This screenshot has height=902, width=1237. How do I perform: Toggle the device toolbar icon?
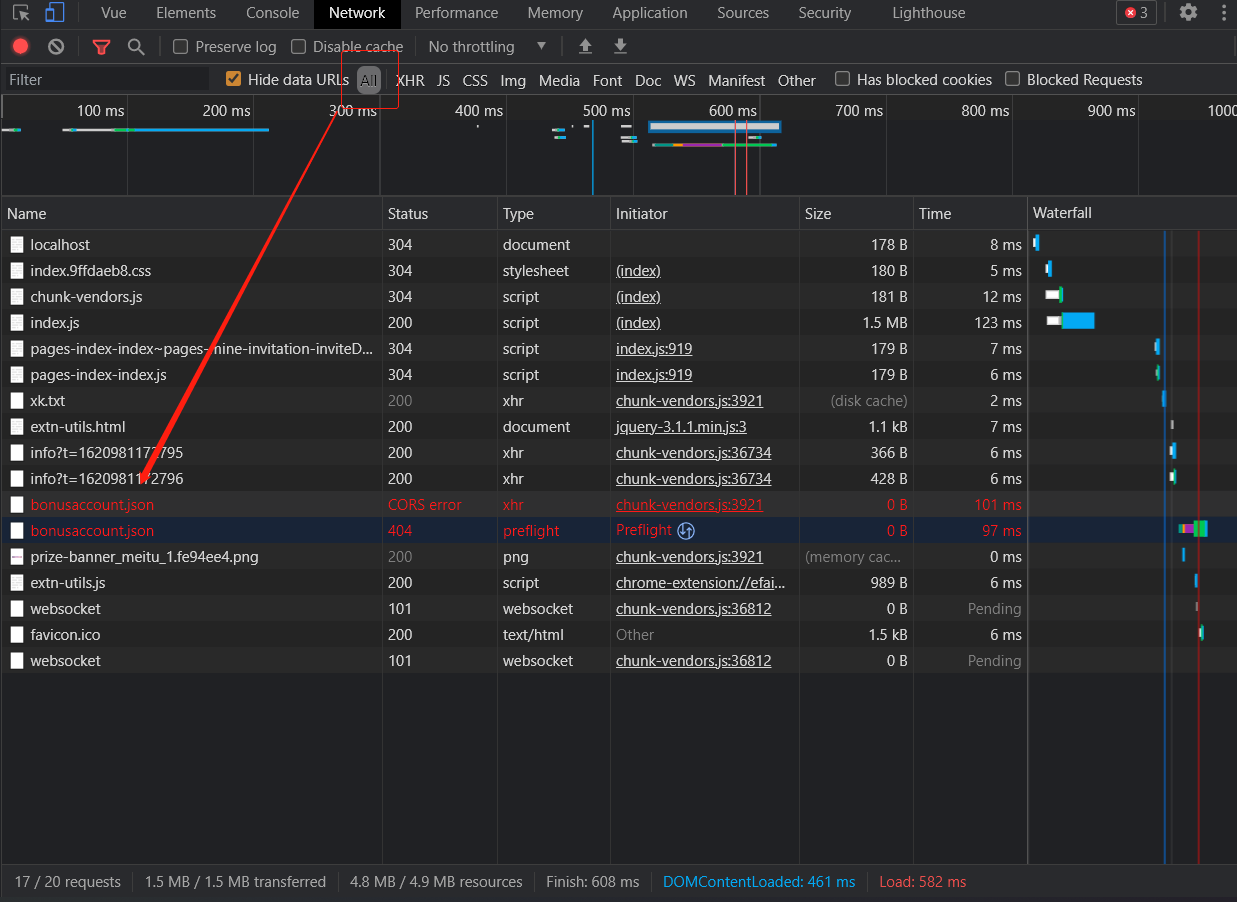[x=54, y=13]
